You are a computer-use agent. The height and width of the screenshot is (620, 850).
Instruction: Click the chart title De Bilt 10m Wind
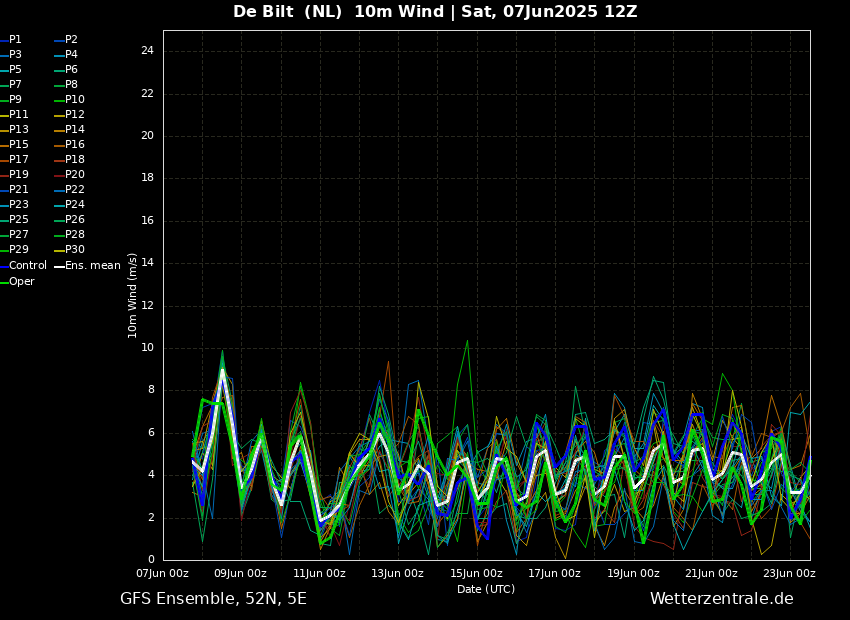click(x=435, y=12)
